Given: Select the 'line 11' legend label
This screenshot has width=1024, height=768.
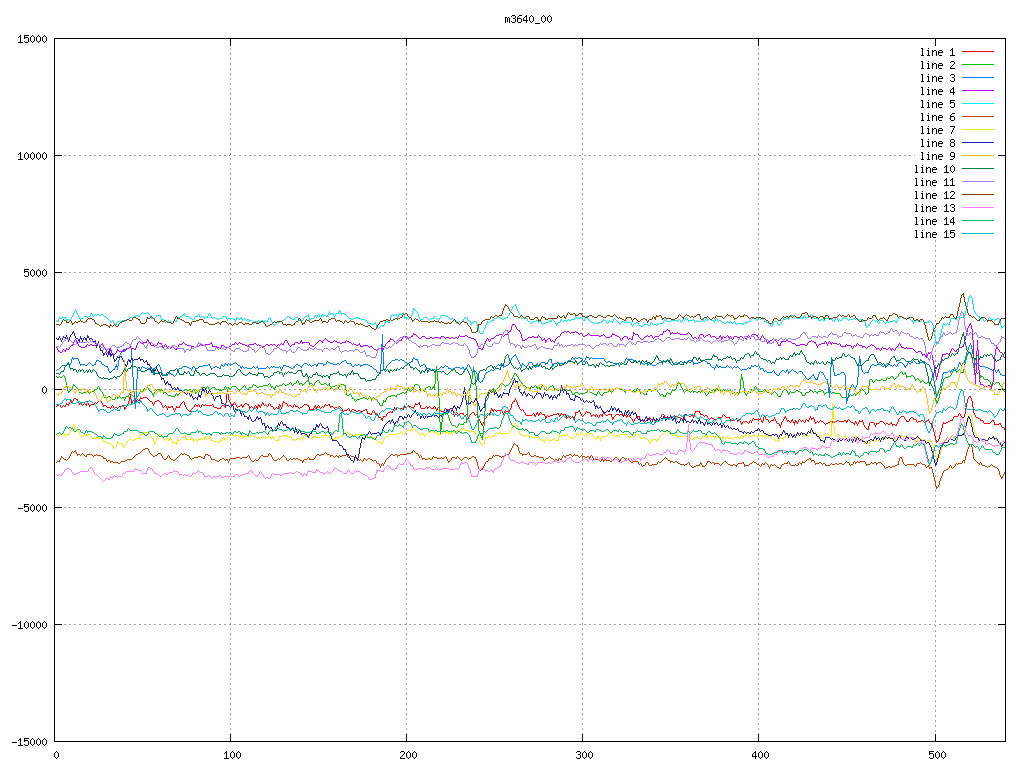Looking at the screenshot, I should 935,182.
